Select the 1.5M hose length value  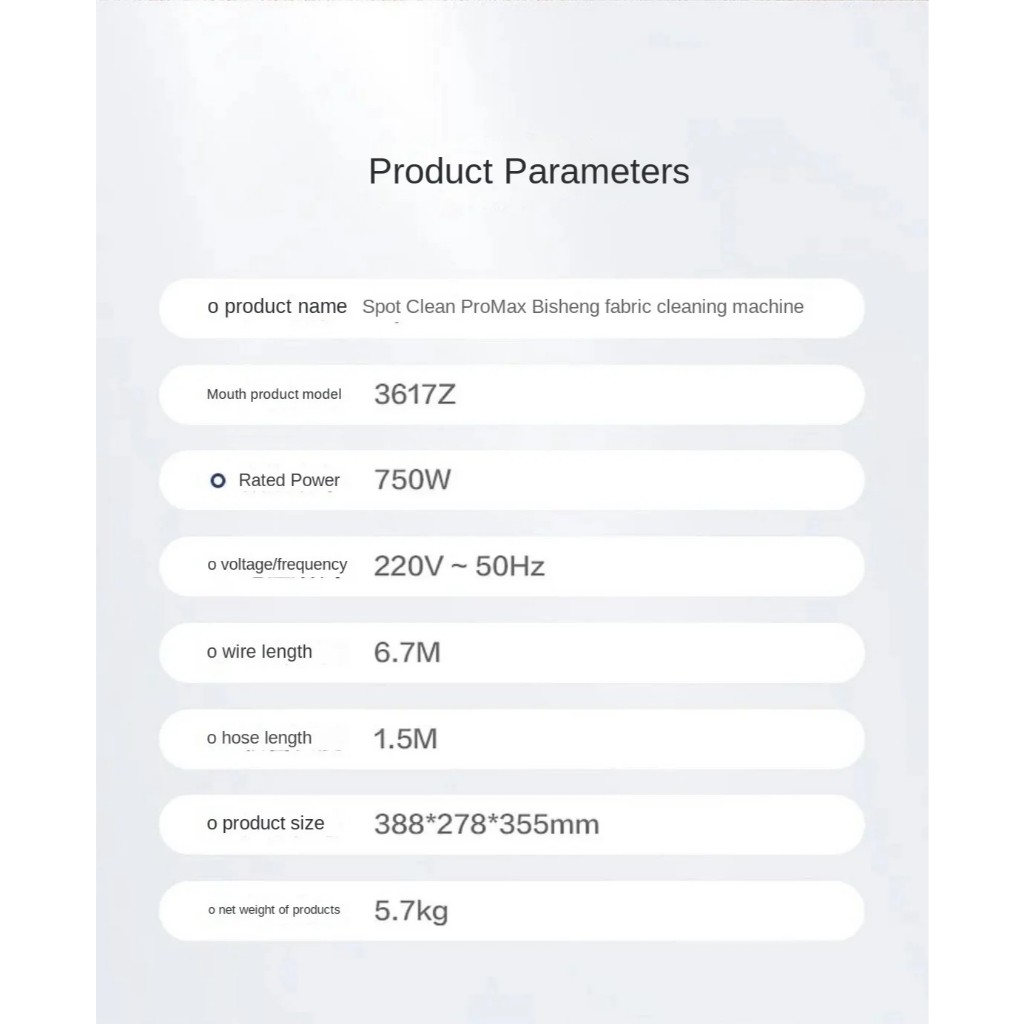pos(405,739)
